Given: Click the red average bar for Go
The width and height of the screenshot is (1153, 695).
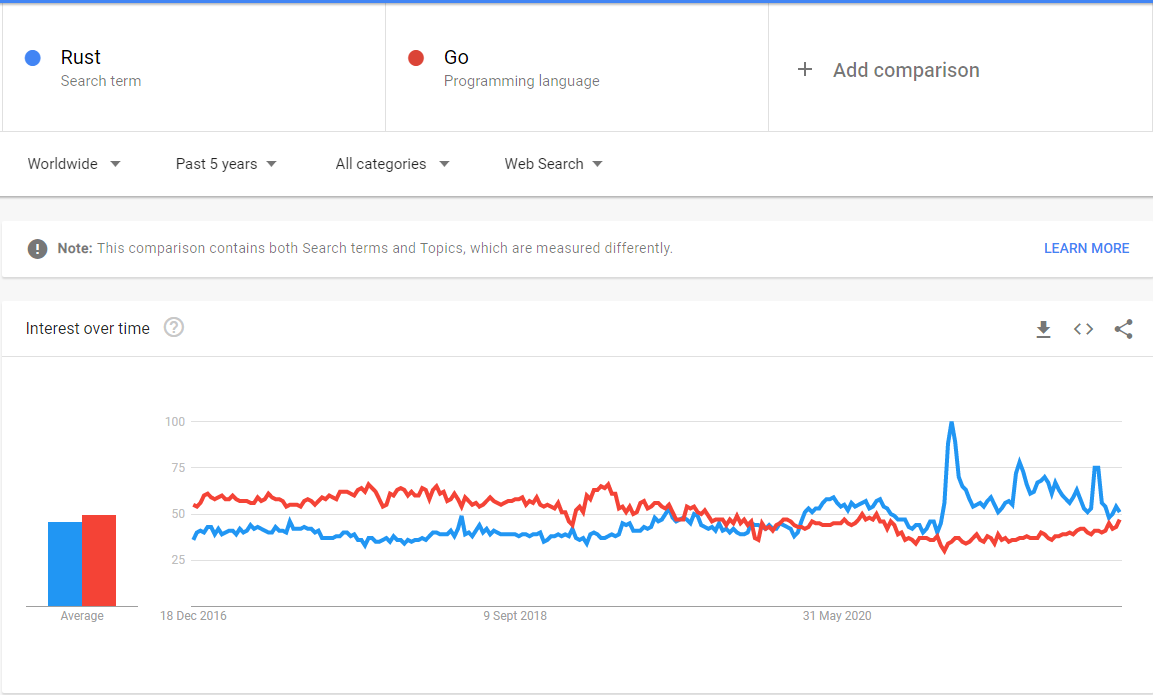Looking at the screenshot, I should click(99, 560).
